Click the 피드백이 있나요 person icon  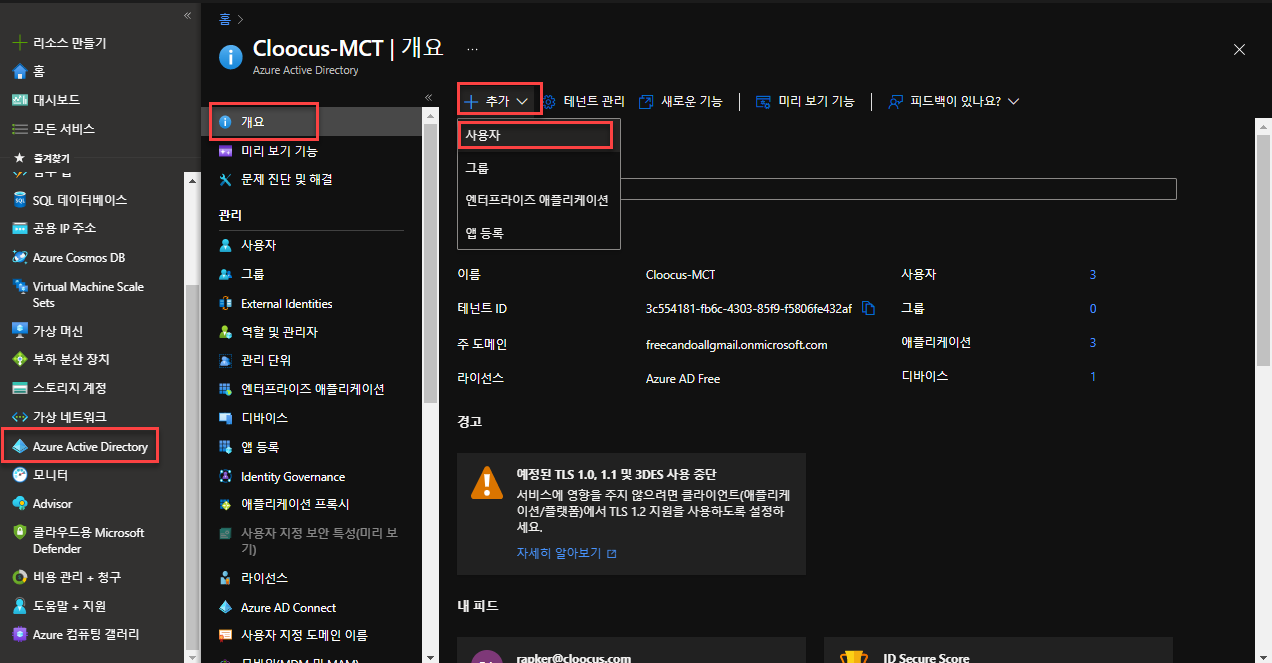pyautogui.click(x=895, y=101)
